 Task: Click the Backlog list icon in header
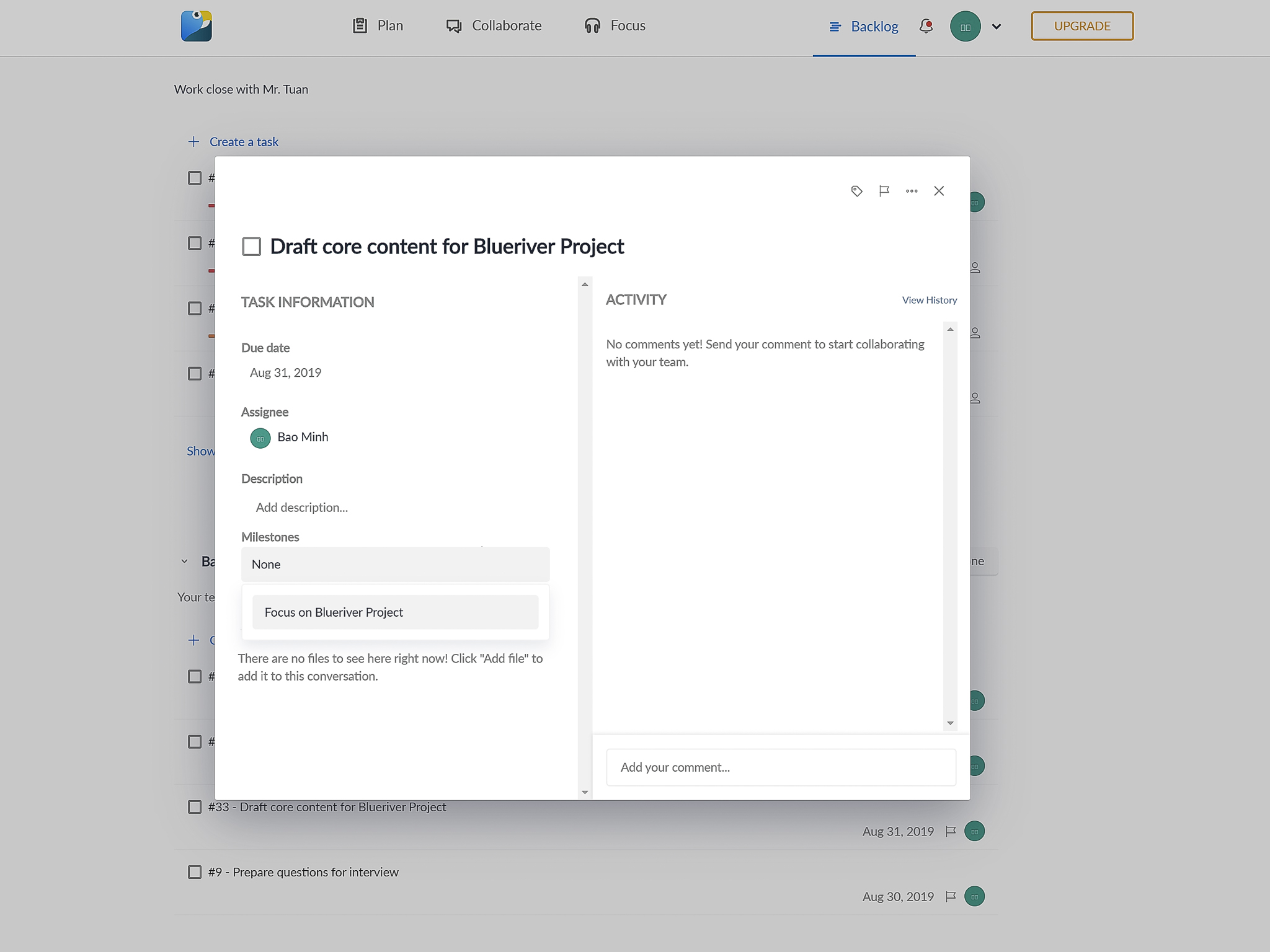click(x=835, y=27)
